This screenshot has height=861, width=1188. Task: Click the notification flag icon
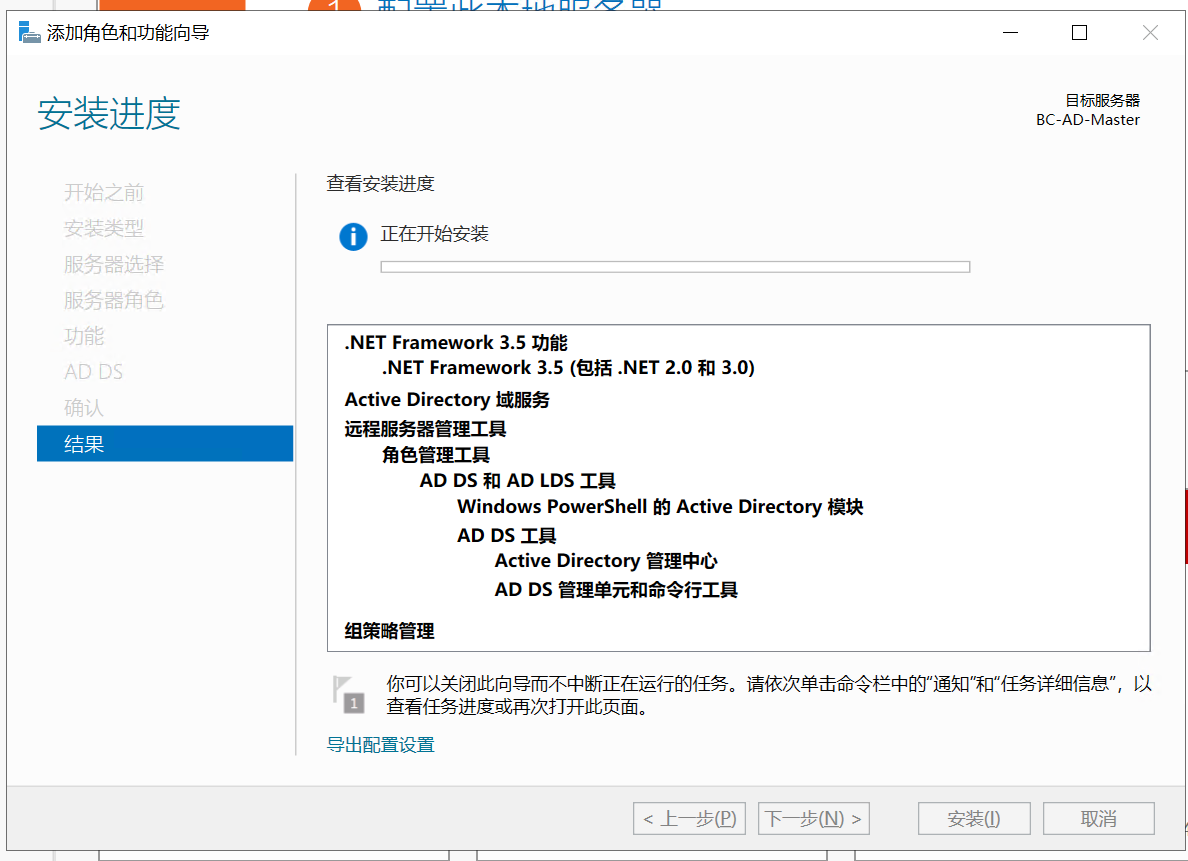(347, 693)
